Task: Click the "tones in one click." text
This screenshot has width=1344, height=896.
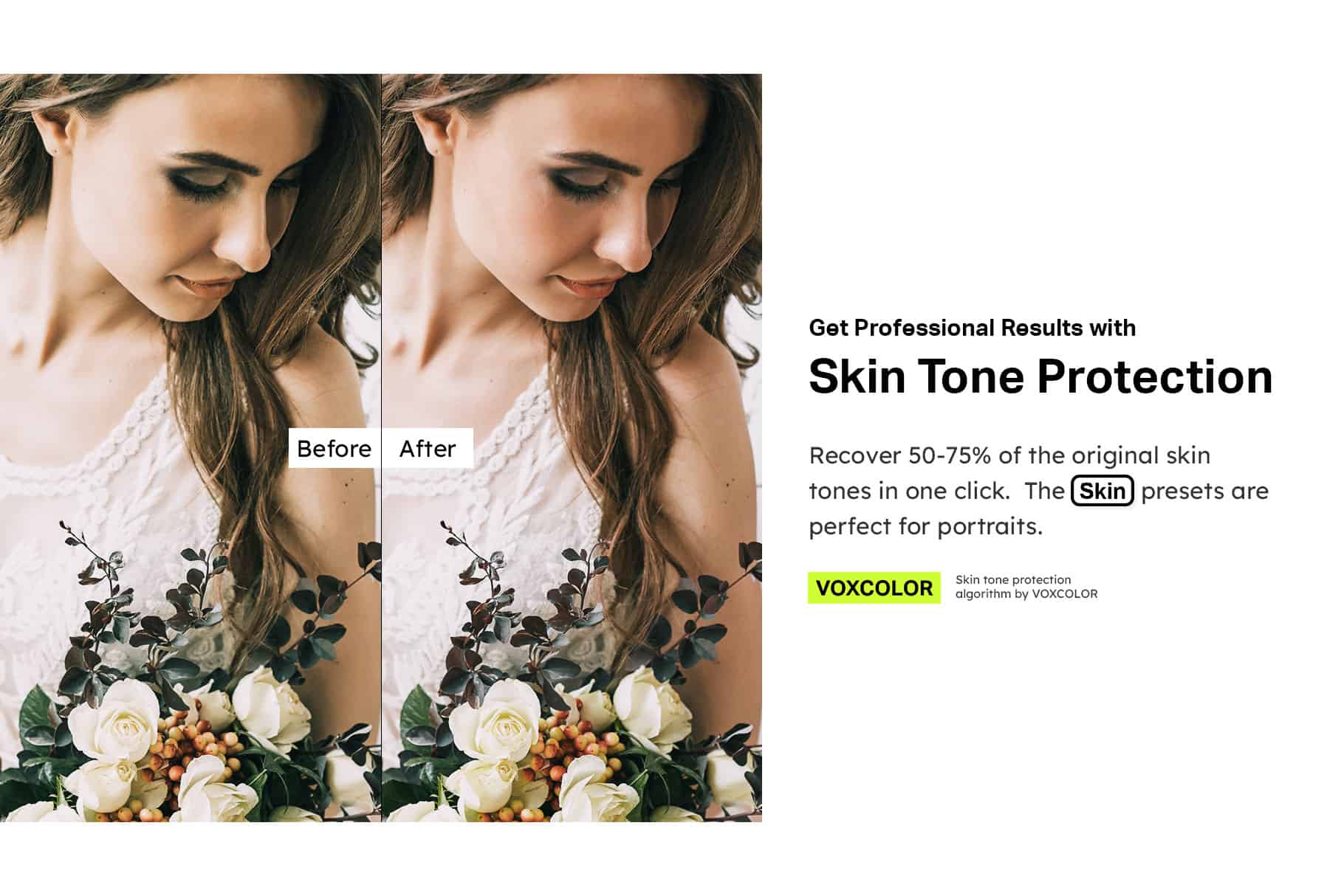Action: pos(909,491)
